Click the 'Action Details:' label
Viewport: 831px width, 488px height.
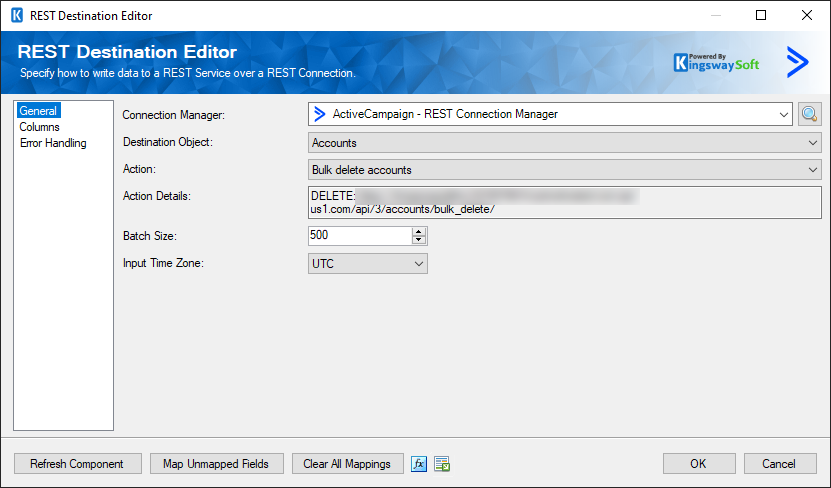156,196
